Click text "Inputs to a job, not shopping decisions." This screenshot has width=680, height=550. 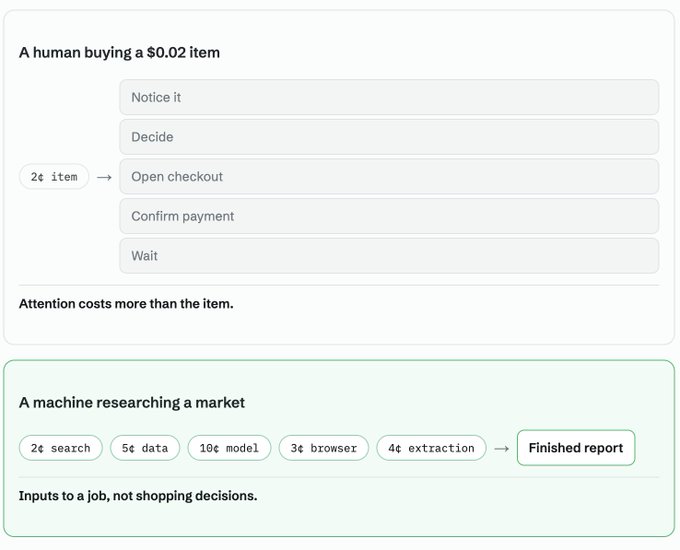point(138,496)
